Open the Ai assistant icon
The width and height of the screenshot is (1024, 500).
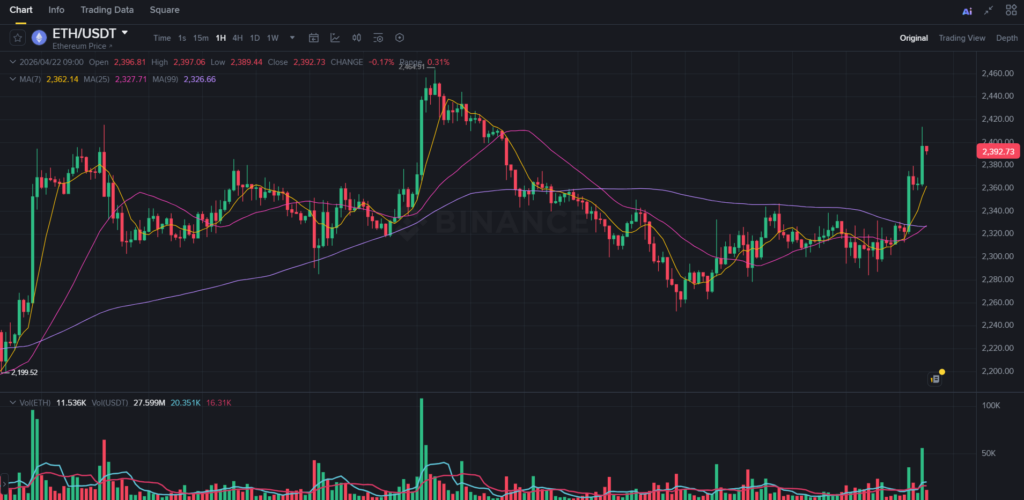(x=967, y=11)
